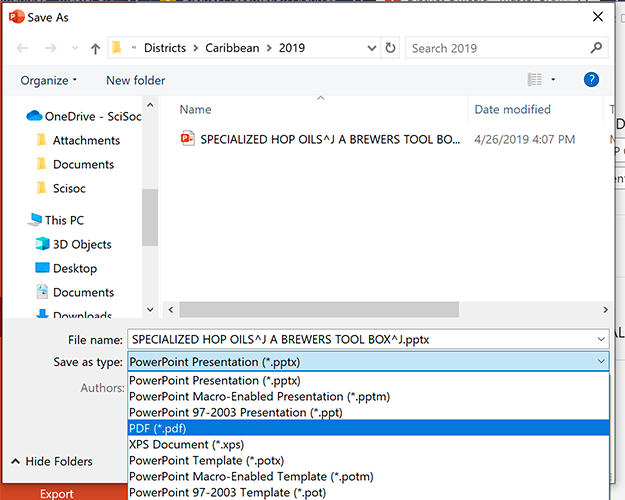Choose PDF (*.pdf) file type
This screenshot has width=625, height=500.
(369, 428)
